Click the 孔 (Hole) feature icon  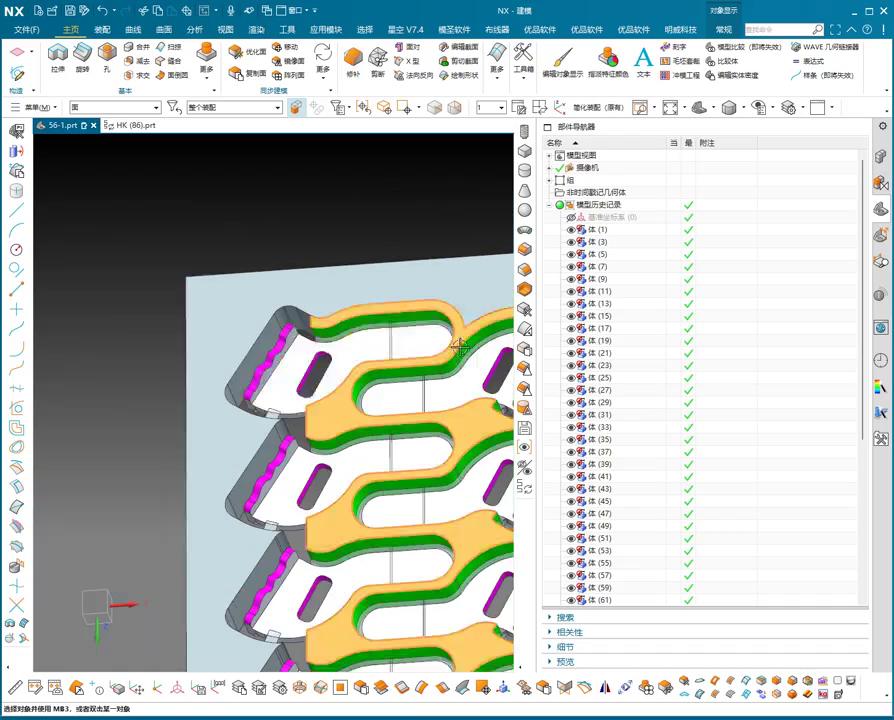107,53
